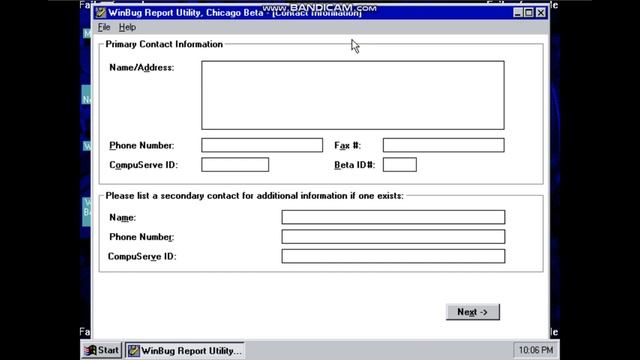
Task: Open the Help menu
Action: (127, 27)
